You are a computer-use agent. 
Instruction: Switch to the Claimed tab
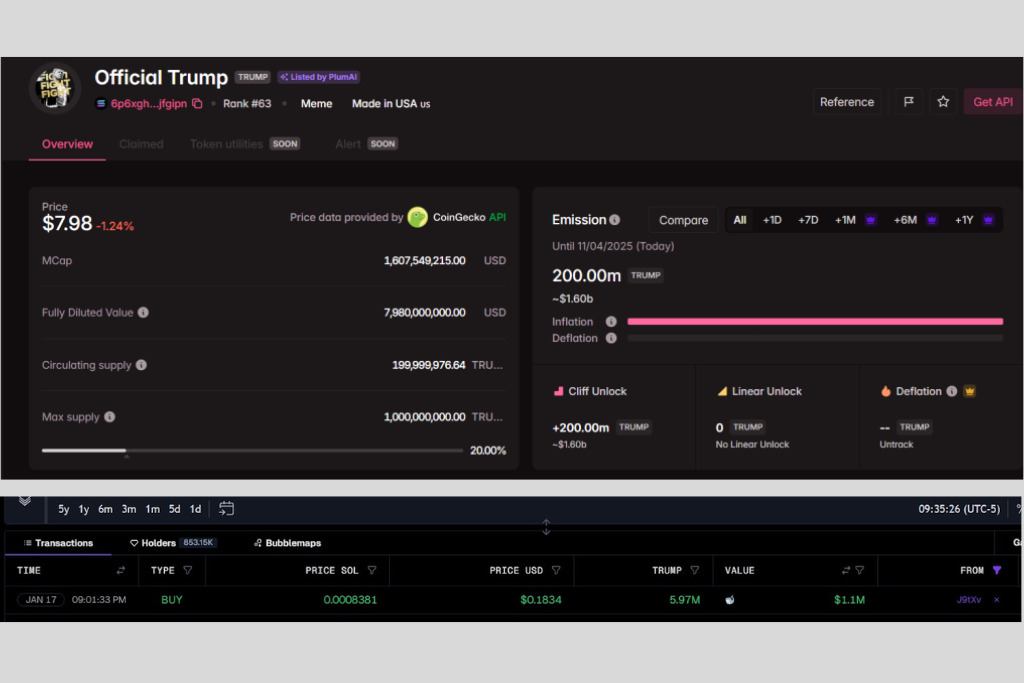click(x=141, y=144)
